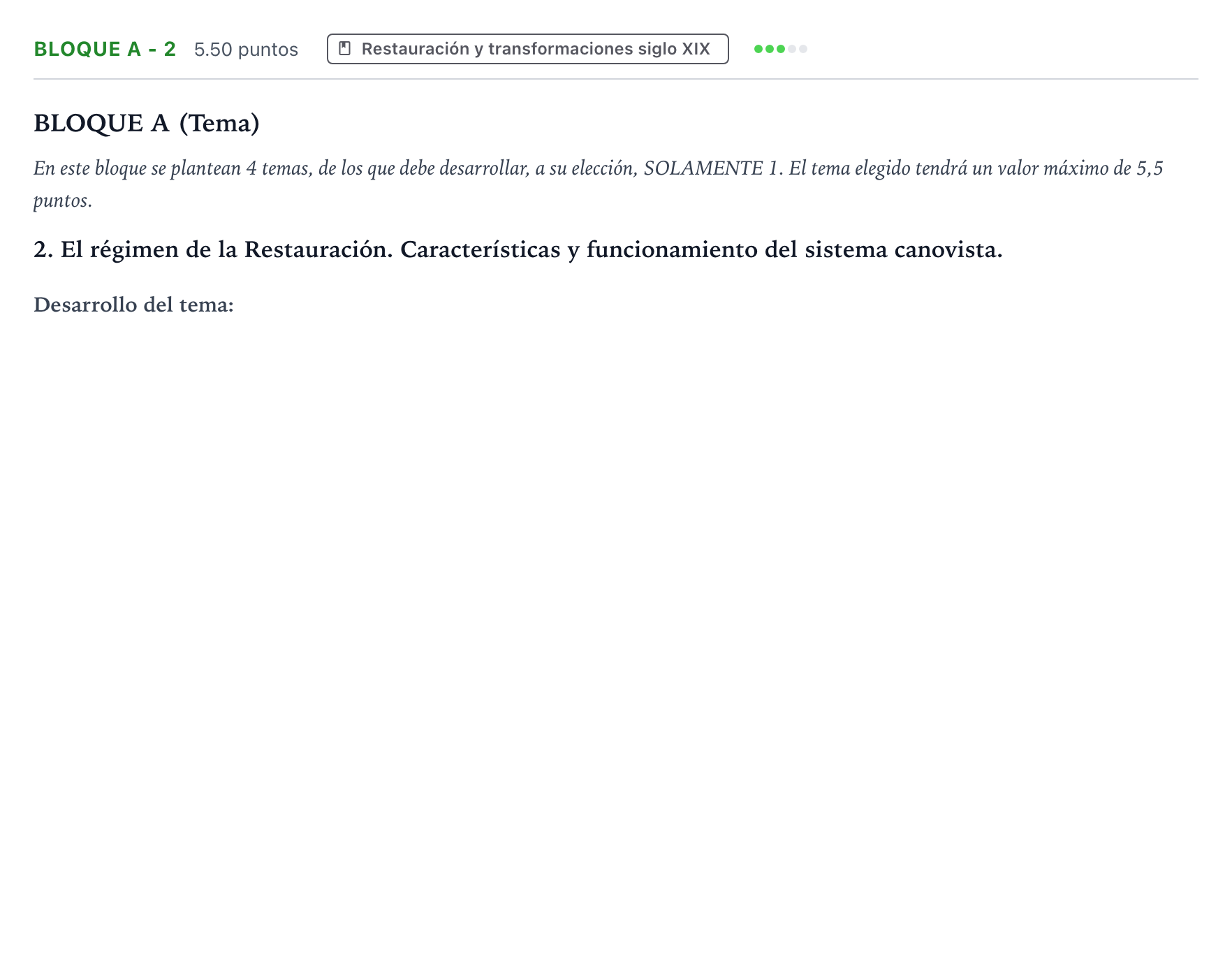Click the 'BLOQUE A (Tema)' heading
Screen dimensions: 1232x960
point(147,123)
